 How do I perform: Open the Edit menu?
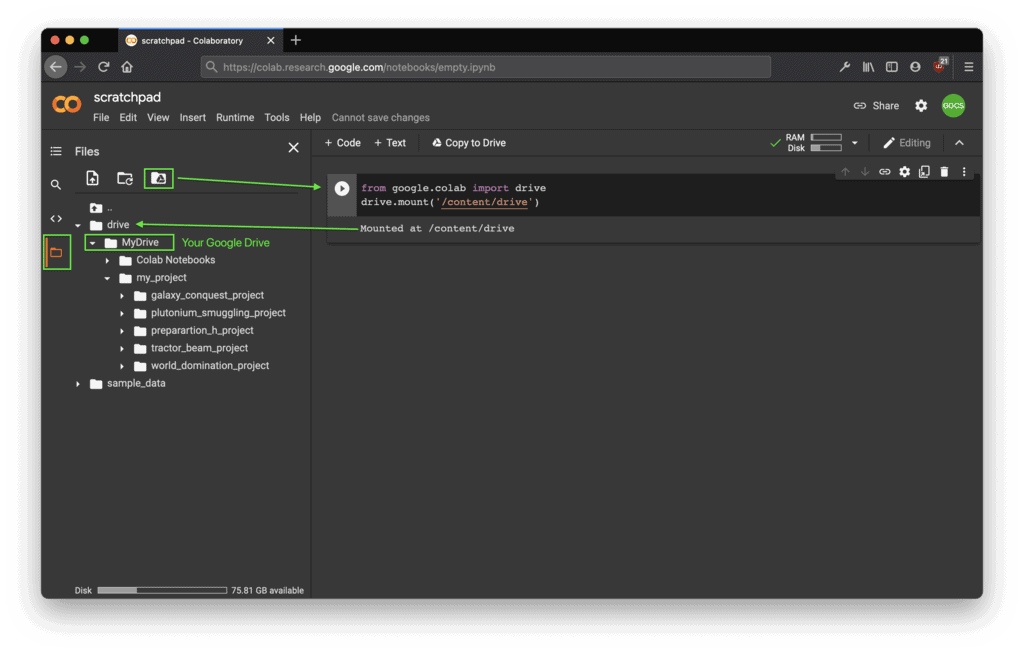(128, 118)
